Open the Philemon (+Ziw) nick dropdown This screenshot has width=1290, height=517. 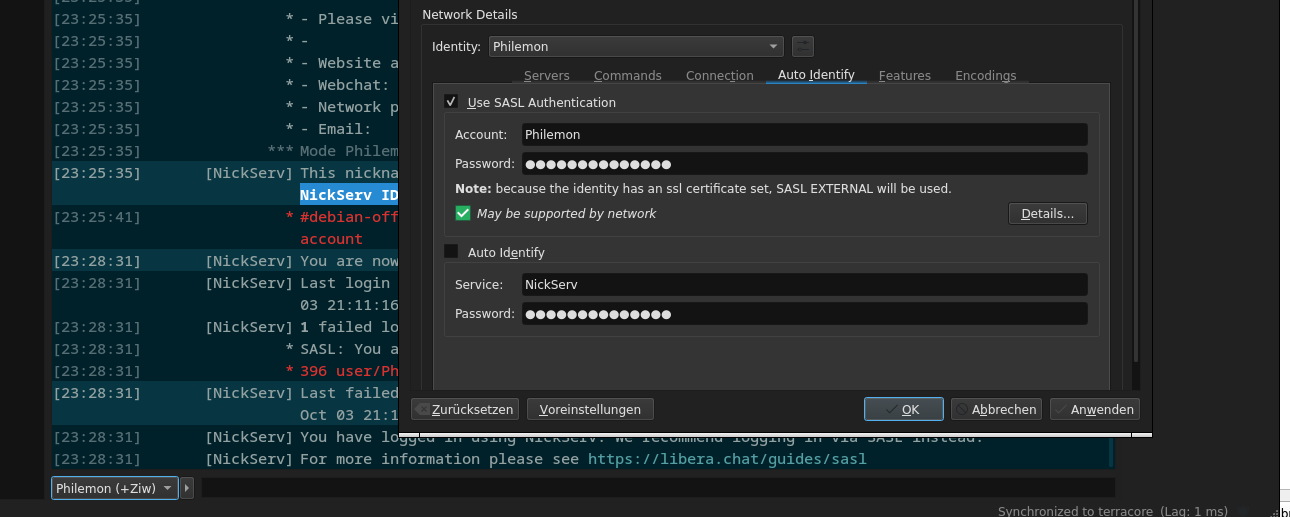[x=114, y=488]
